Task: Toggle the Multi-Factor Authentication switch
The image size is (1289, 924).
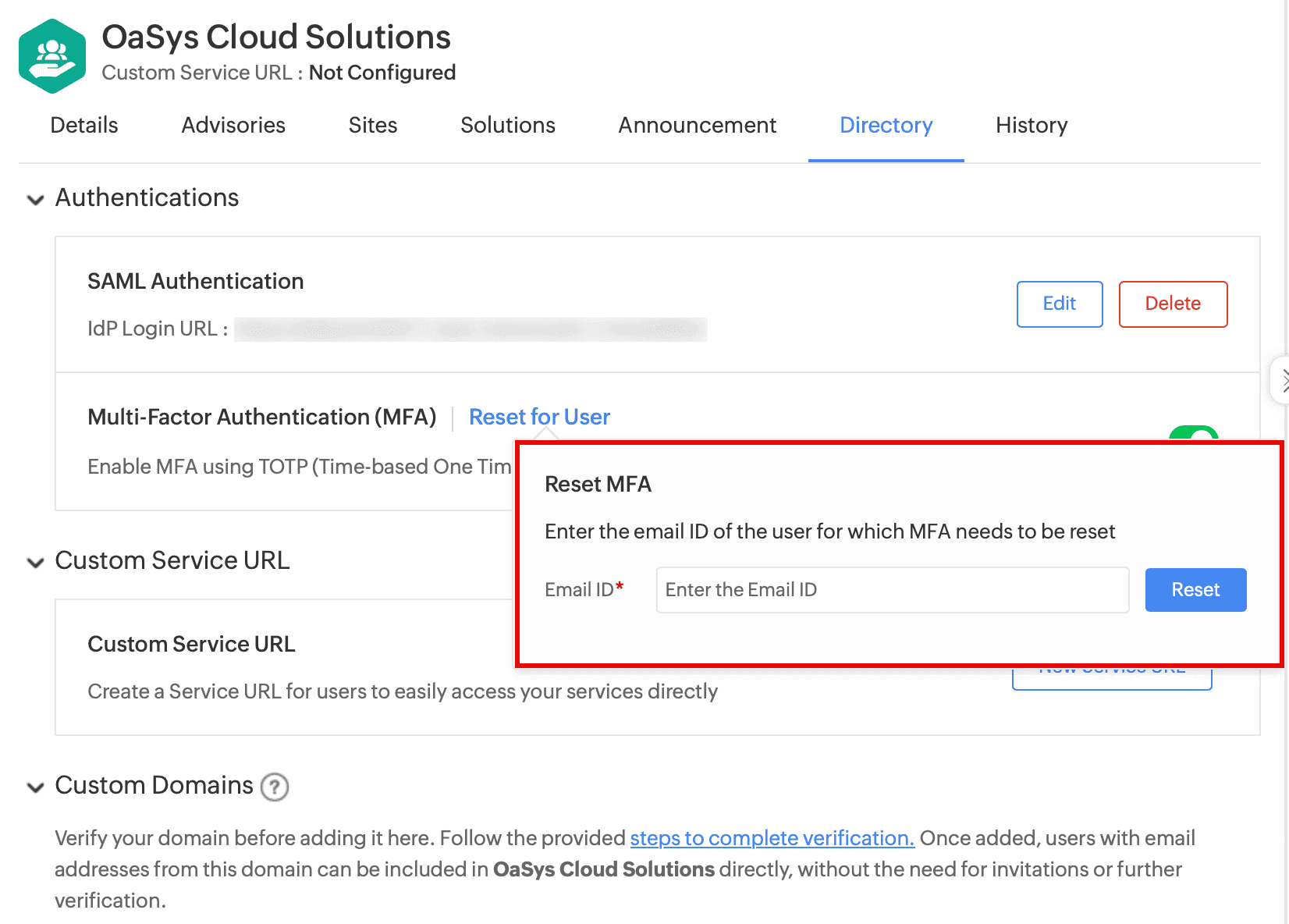Action: tap(1193, 434)
